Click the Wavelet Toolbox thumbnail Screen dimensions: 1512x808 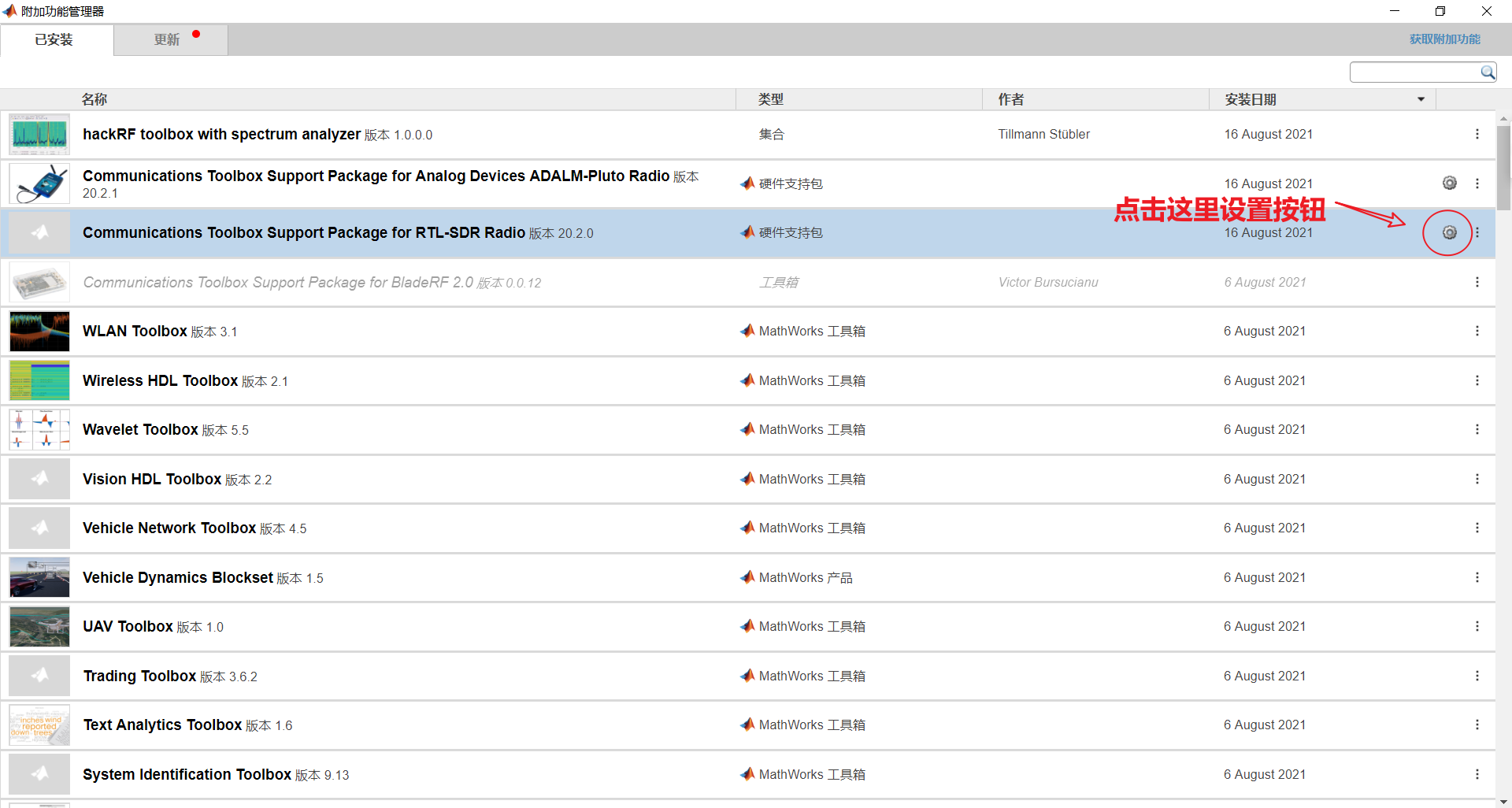(x=39, y=429)
